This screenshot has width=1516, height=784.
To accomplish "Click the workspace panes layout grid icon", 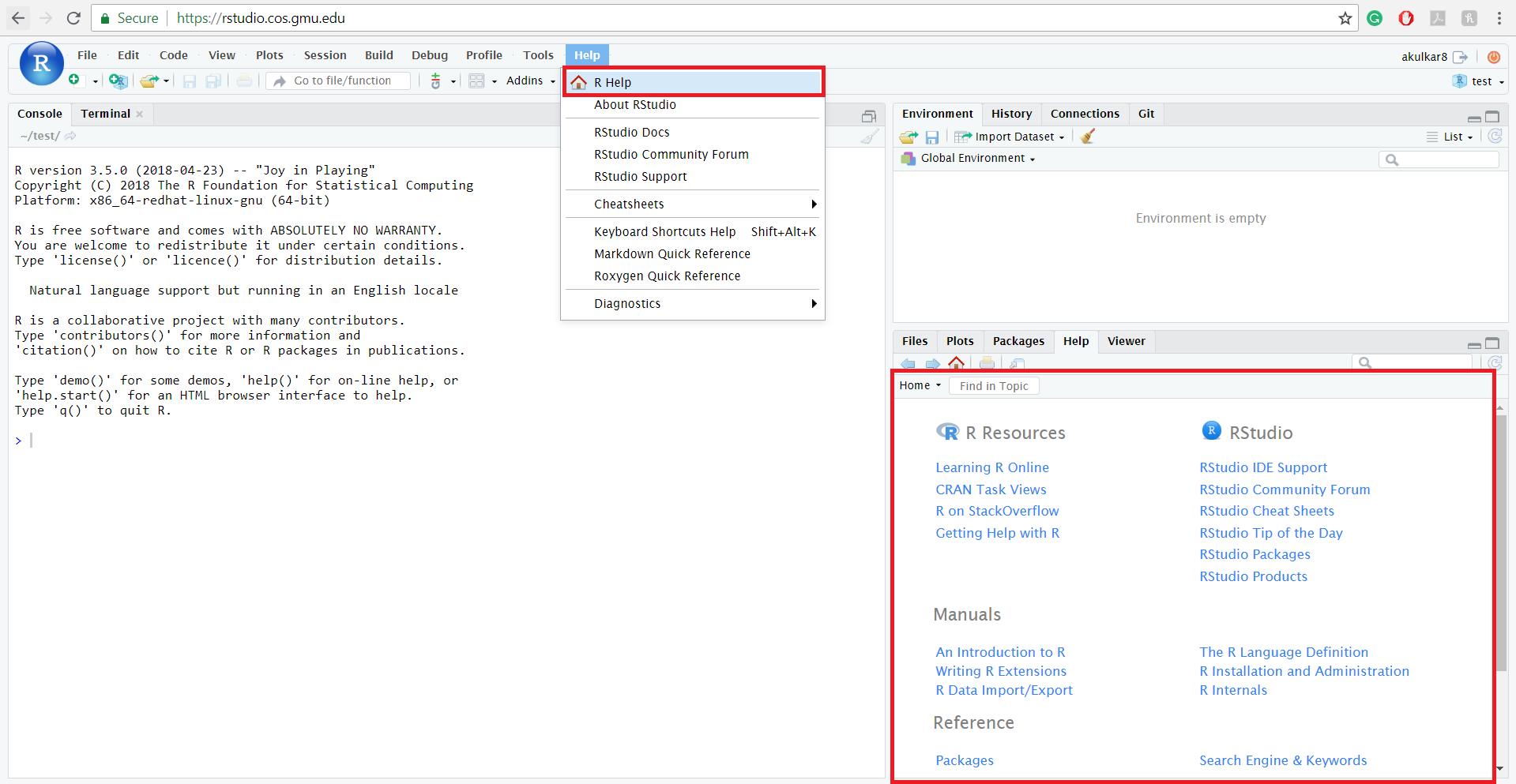I will point(476,81).
